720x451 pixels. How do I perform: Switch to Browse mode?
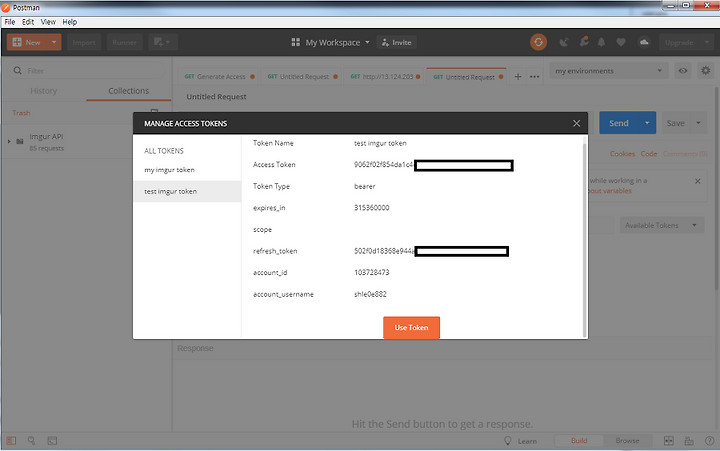click(x=627, y=441)
